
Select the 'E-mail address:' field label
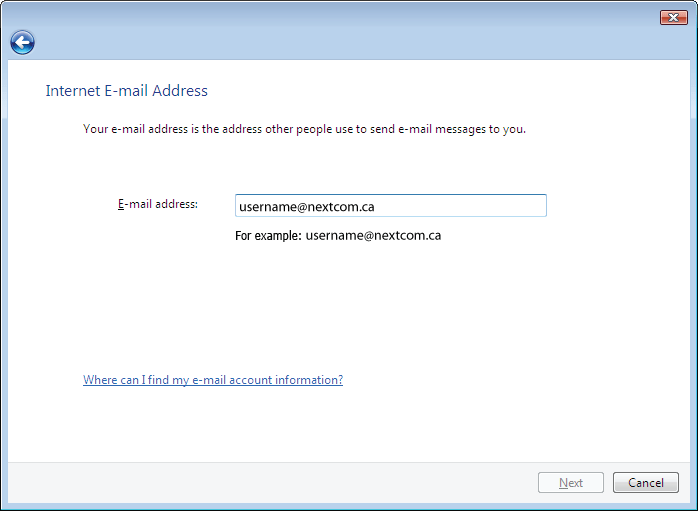click(158, 204)
